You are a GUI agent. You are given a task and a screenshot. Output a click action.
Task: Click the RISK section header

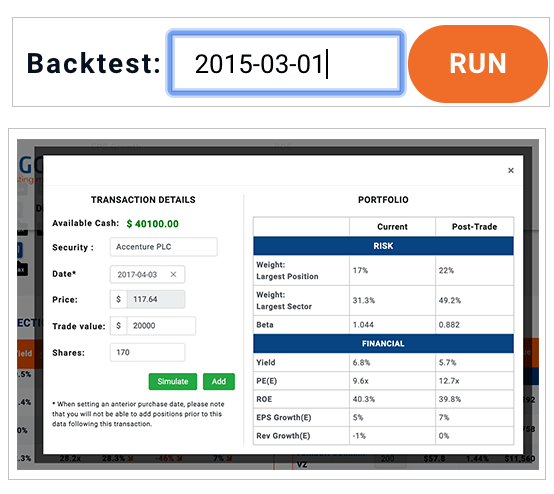point(383,246)
